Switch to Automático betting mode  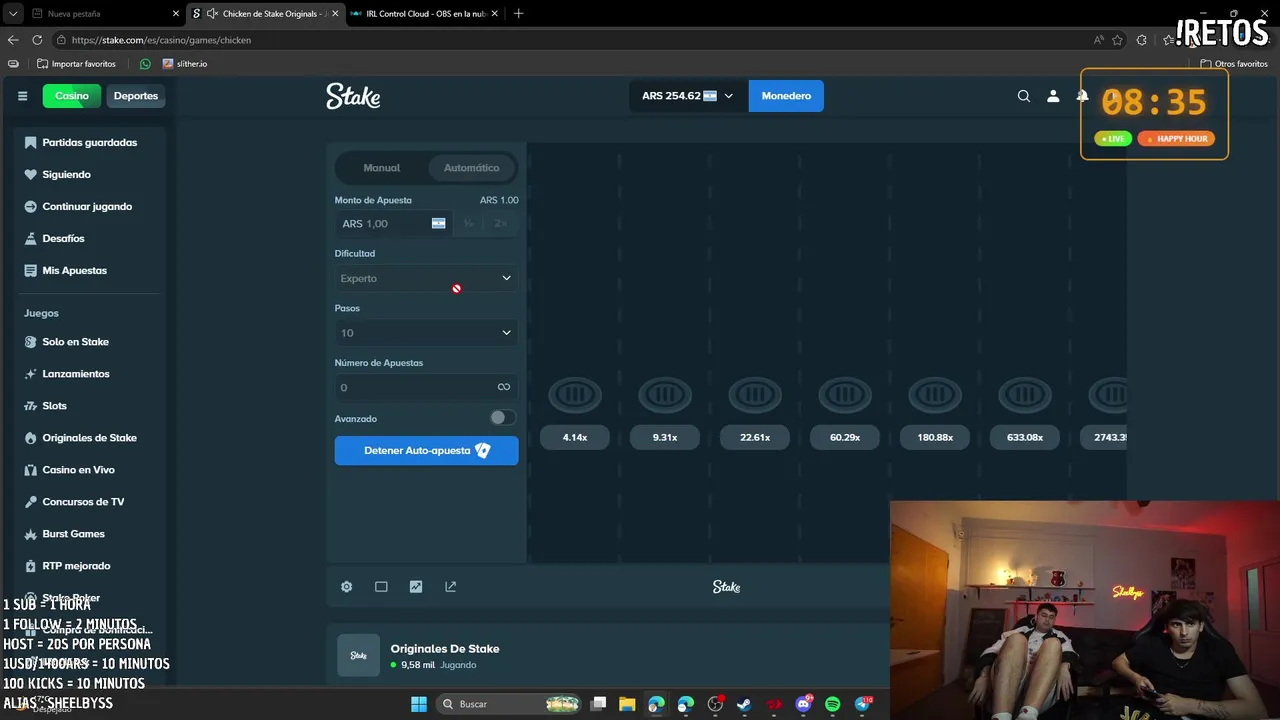471,168
